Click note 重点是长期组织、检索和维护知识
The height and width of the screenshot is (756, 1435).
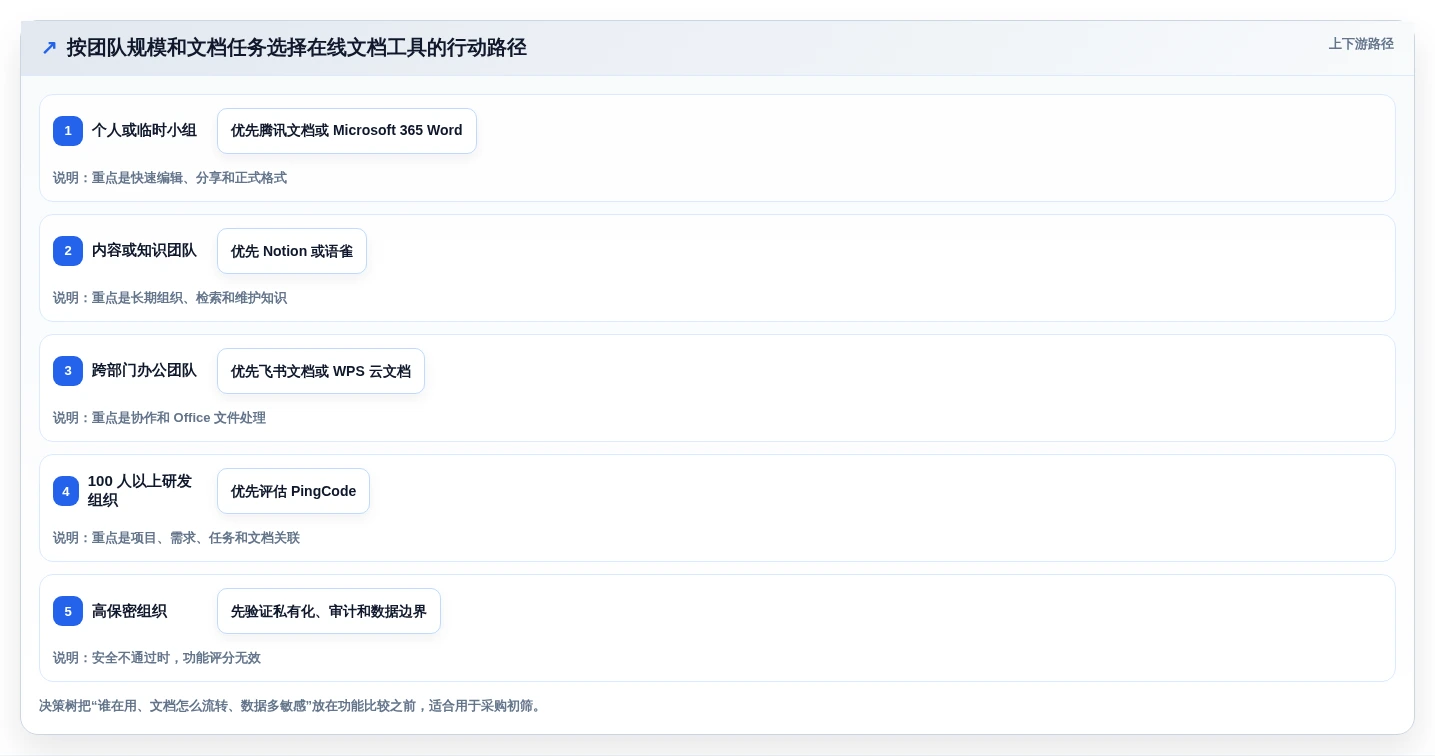tap(170, 298)
